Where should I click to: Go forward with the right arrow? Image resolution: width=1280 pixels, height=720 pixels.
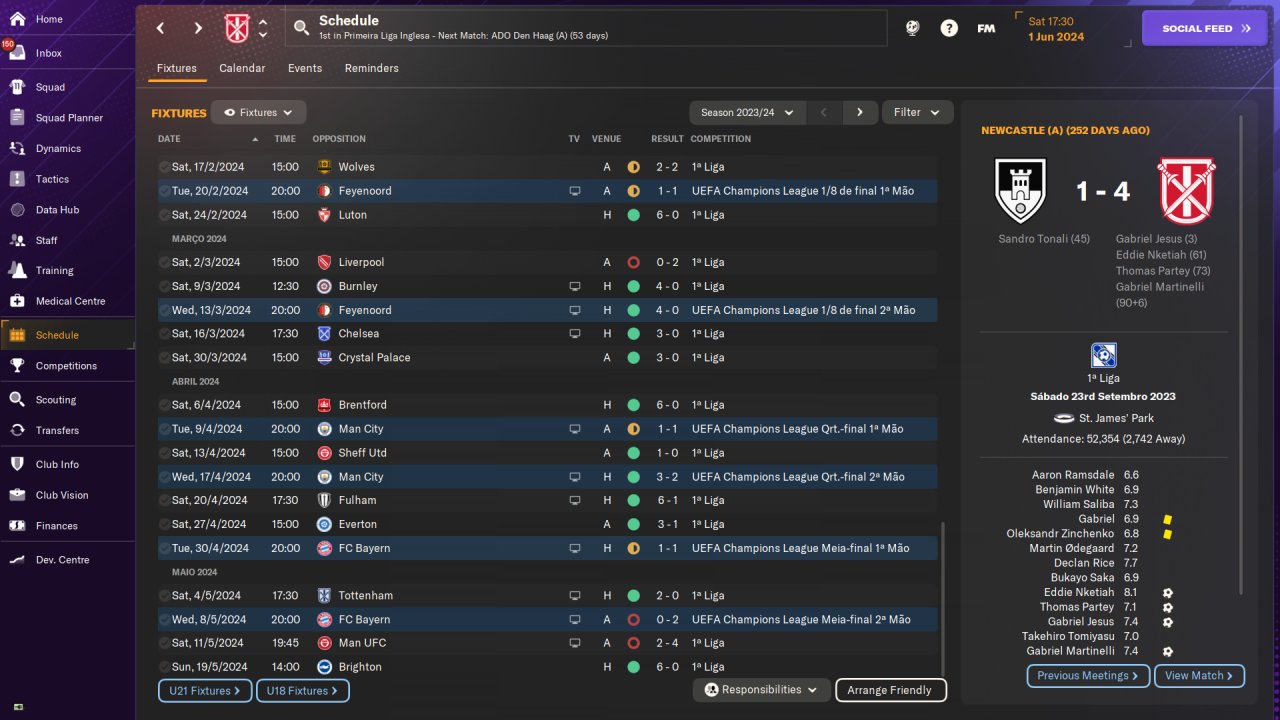198,28
